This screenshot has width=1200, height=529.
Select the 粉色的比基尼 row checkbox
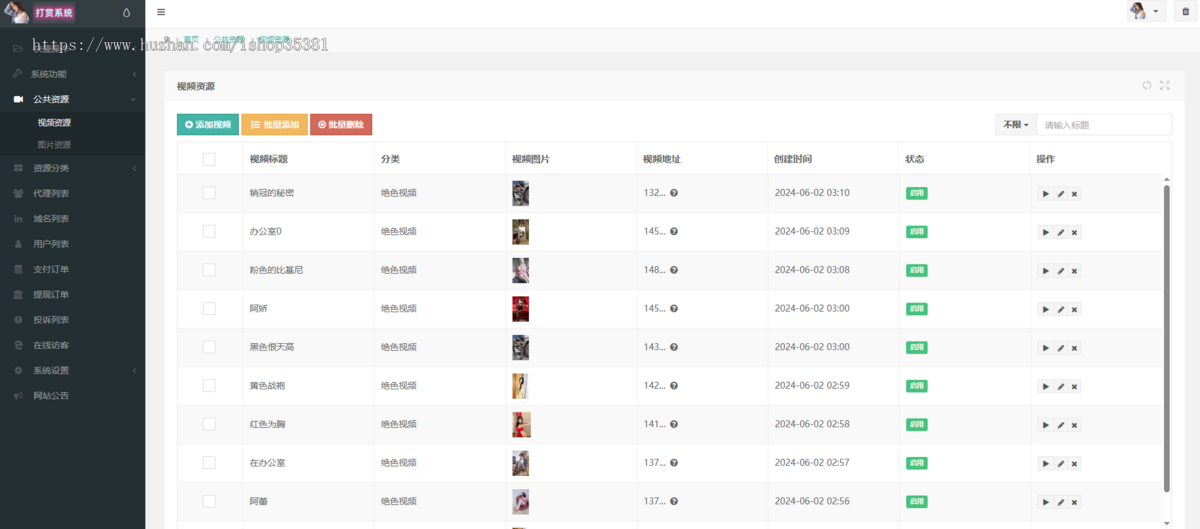click(x=209, y=270)
